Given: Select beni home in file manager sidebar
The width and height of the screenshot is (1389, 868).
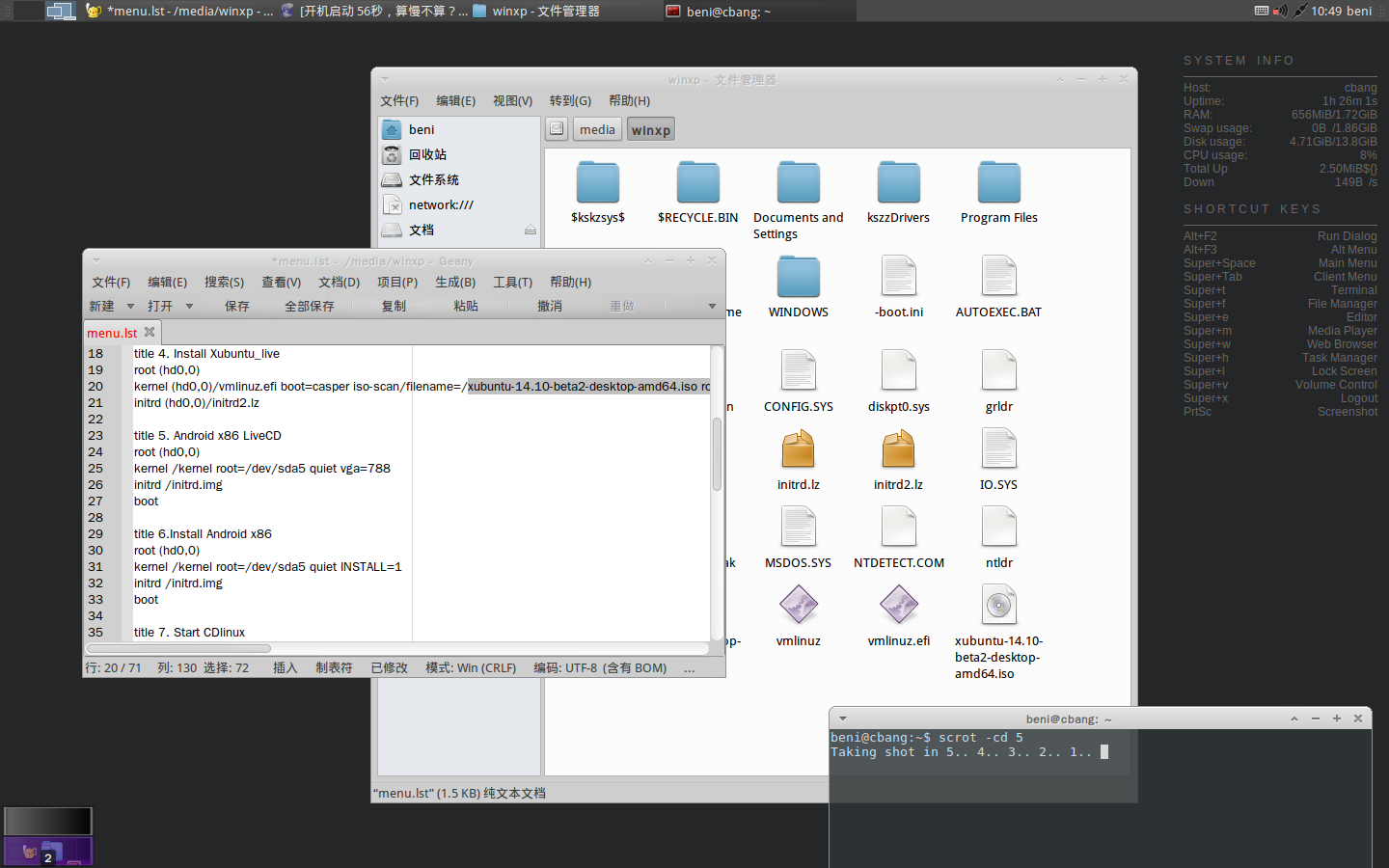Looking at the screenshot, I should 458,129.
